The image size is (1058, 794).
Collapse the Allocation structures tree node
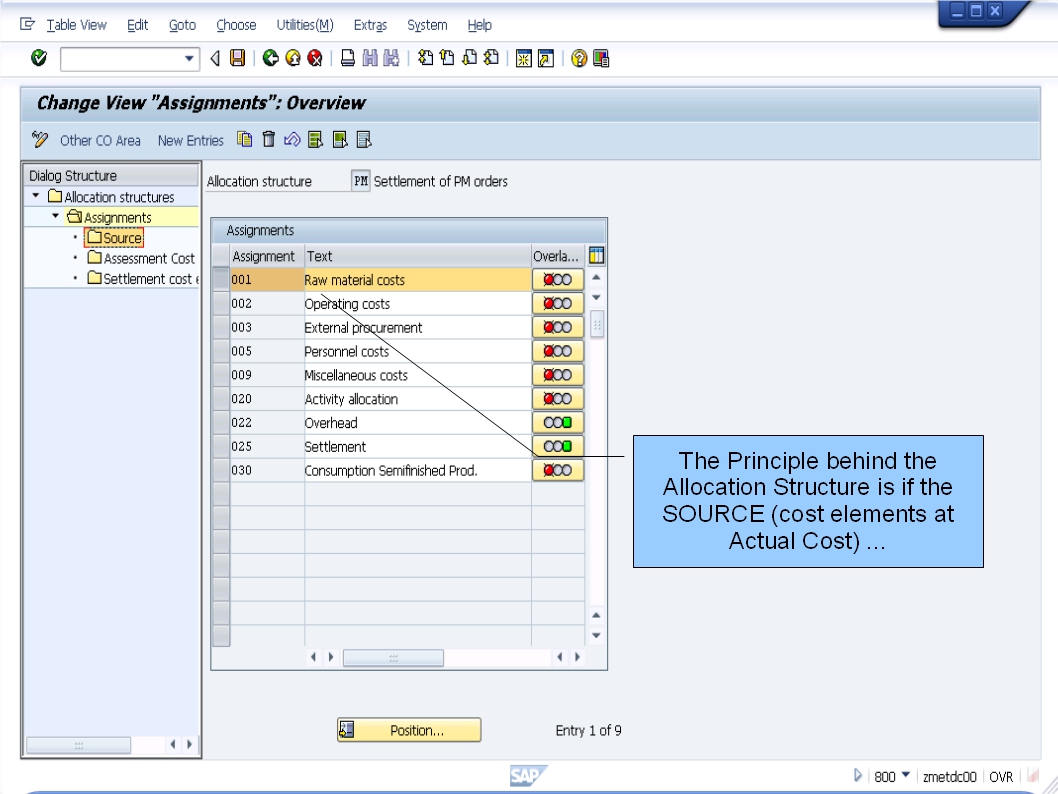[36, 196]
